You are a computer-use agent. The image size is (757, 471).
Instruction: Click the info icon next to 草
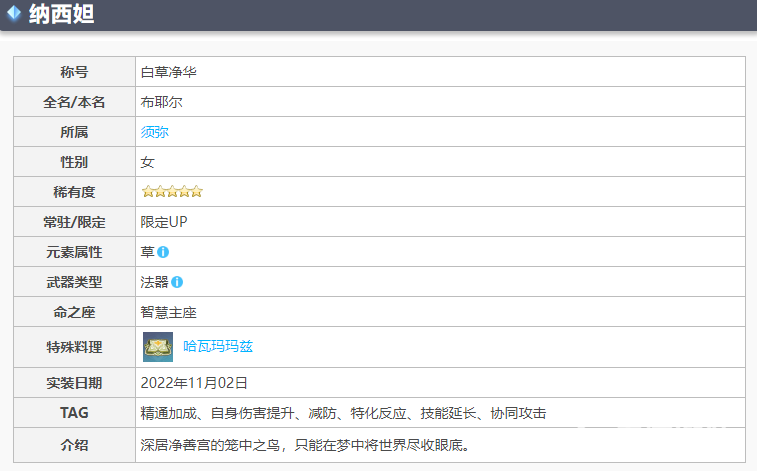click(x=163, y=252)
